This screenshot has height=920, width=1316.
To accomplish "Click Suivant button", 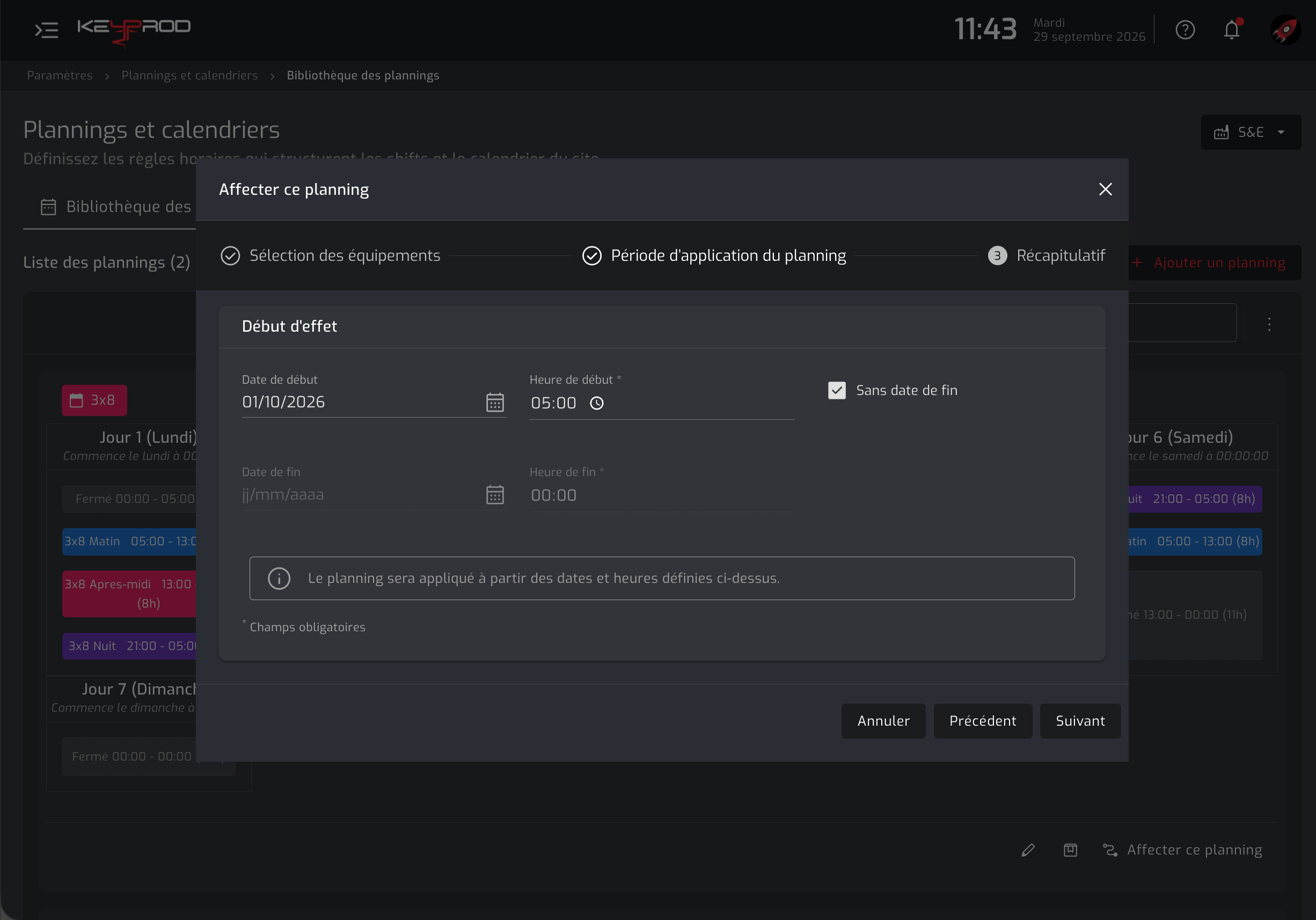I will tap(1080, 721).
